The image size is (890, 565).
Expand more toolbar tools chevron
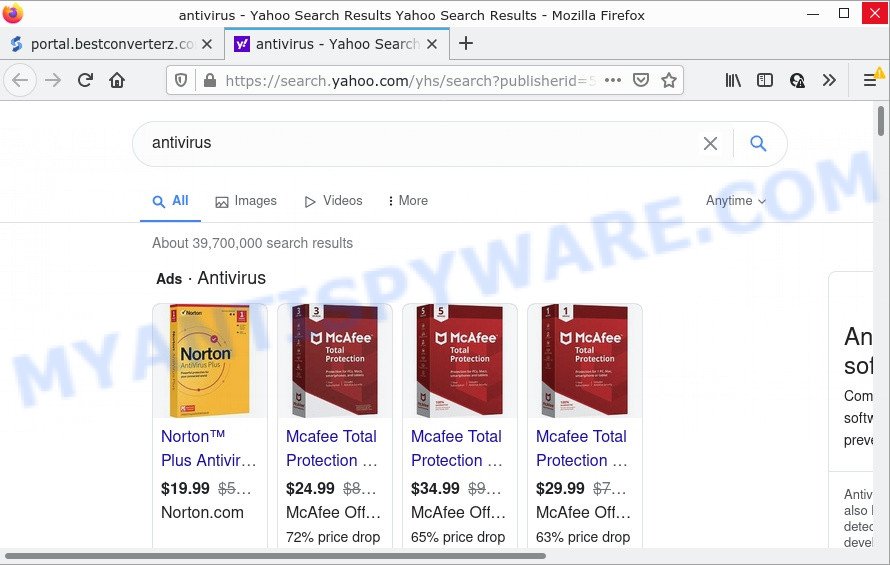(829, 81)
